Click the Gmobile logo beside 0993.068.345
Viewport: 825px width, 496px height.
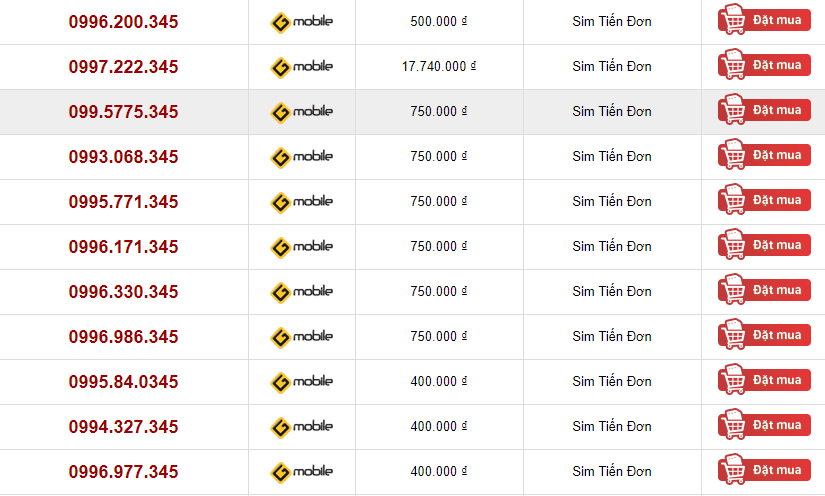(x=301, y=157)
